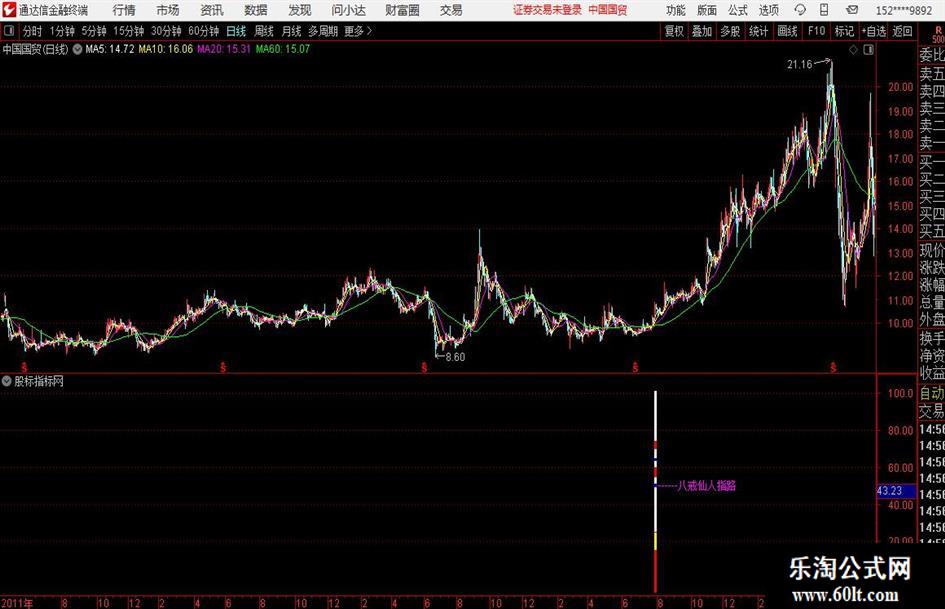
Task: Click the MA10: 16.06 value
Action: (166, 49)
